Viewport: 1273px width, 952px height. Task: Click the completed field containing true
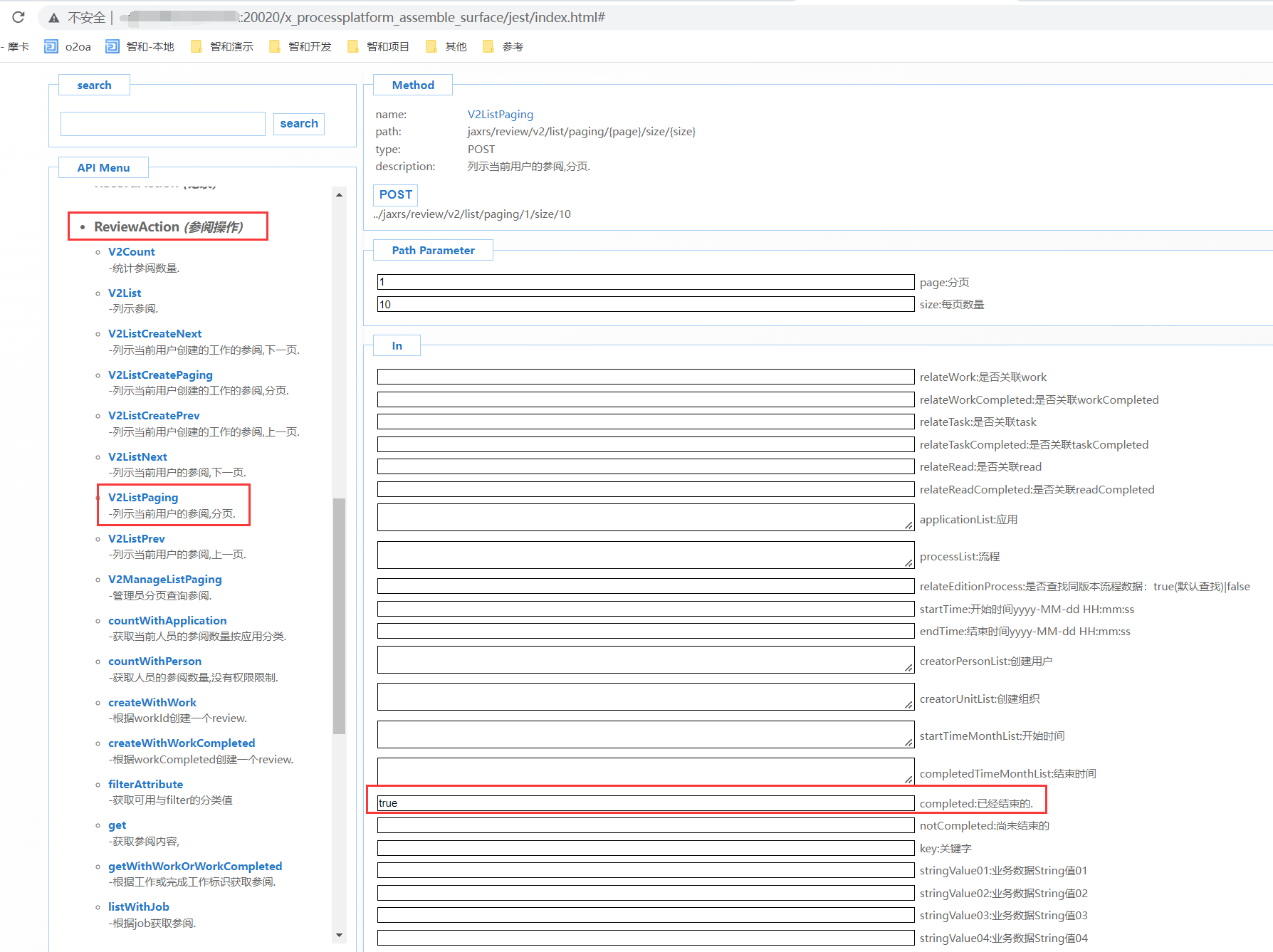[645, 803]
